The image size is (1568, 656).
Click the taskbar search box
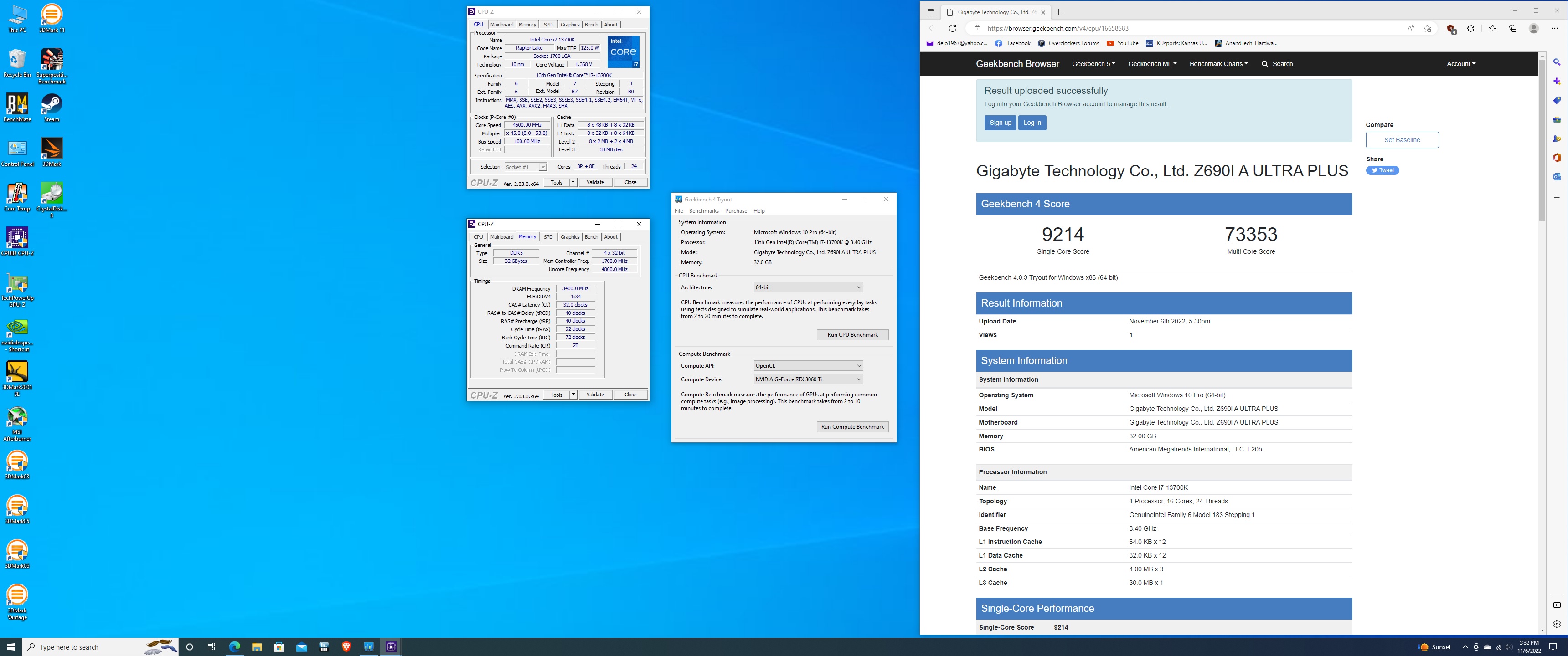[100, 647]
